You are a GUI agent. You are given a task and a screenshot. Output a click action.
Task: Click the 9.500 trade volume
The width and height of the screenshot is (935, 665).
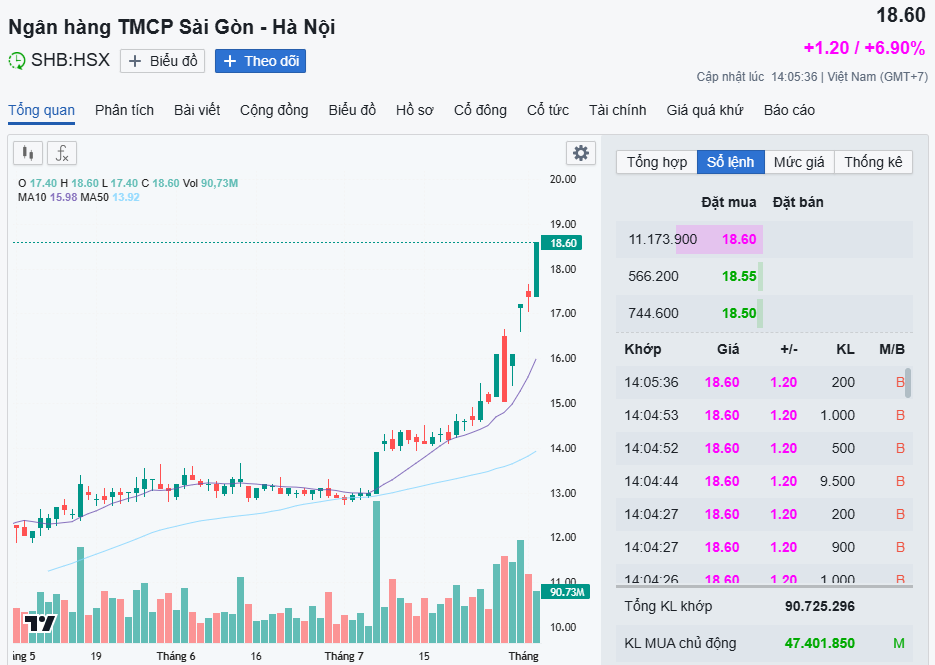point(837,481)
